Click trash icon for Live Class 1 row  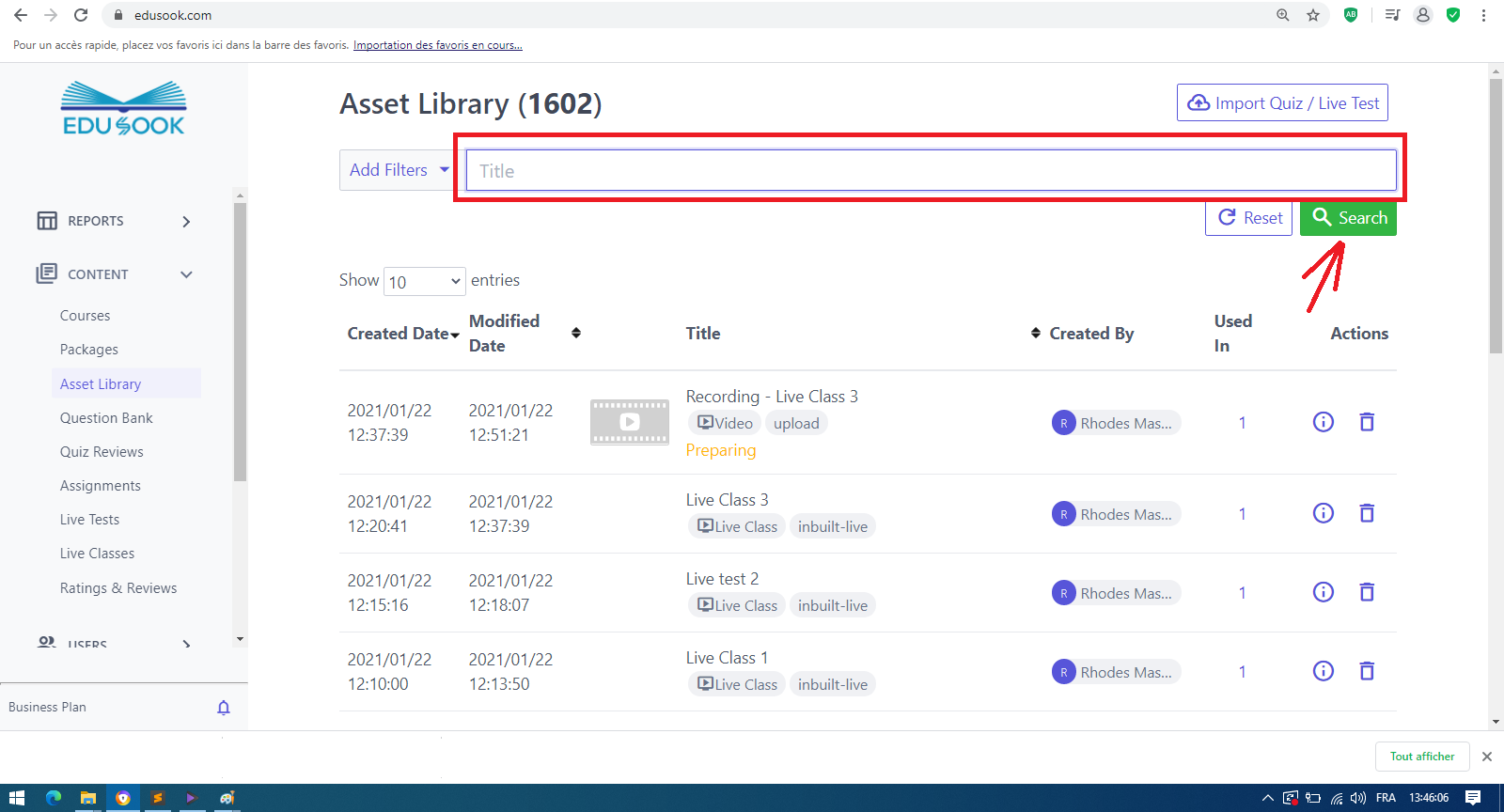click(x=1367, y=671)
